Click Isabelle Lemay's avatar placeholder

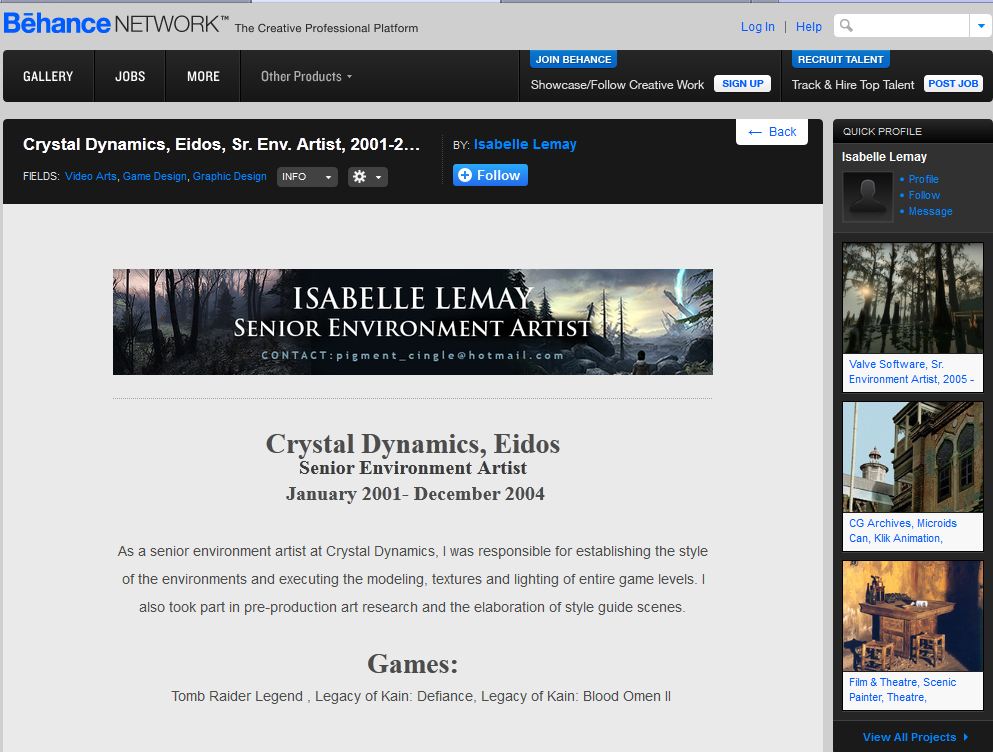coord(868,196)
